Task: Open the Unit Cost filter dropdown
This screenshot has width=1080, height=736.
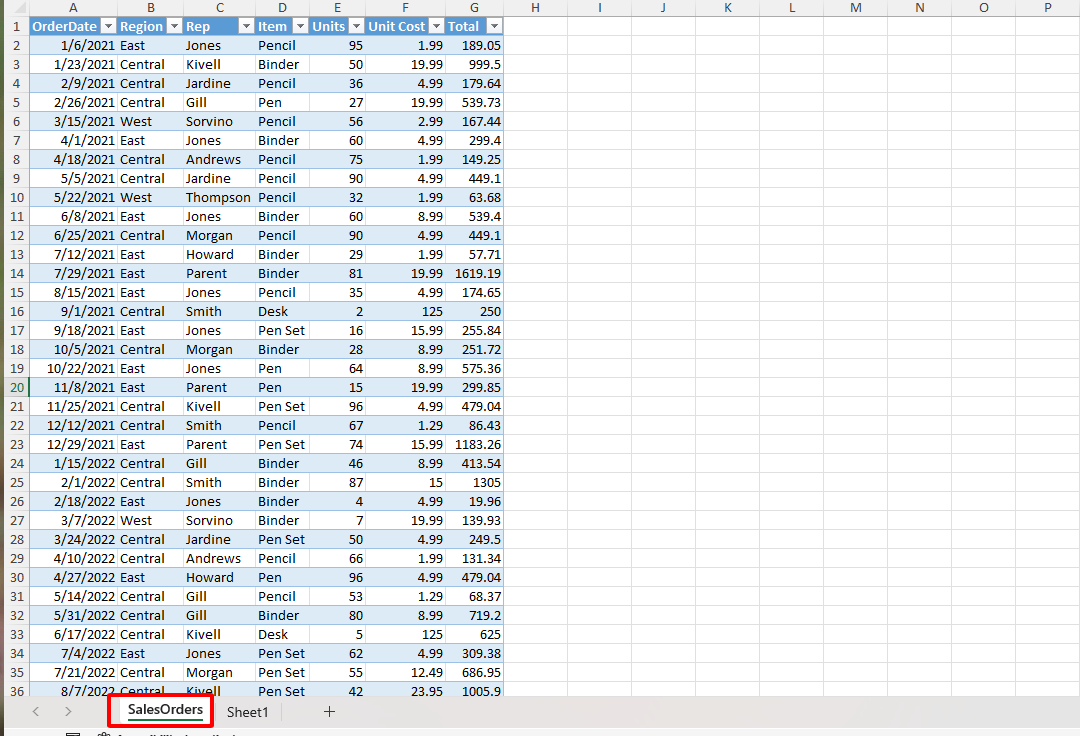Action: 436,26
